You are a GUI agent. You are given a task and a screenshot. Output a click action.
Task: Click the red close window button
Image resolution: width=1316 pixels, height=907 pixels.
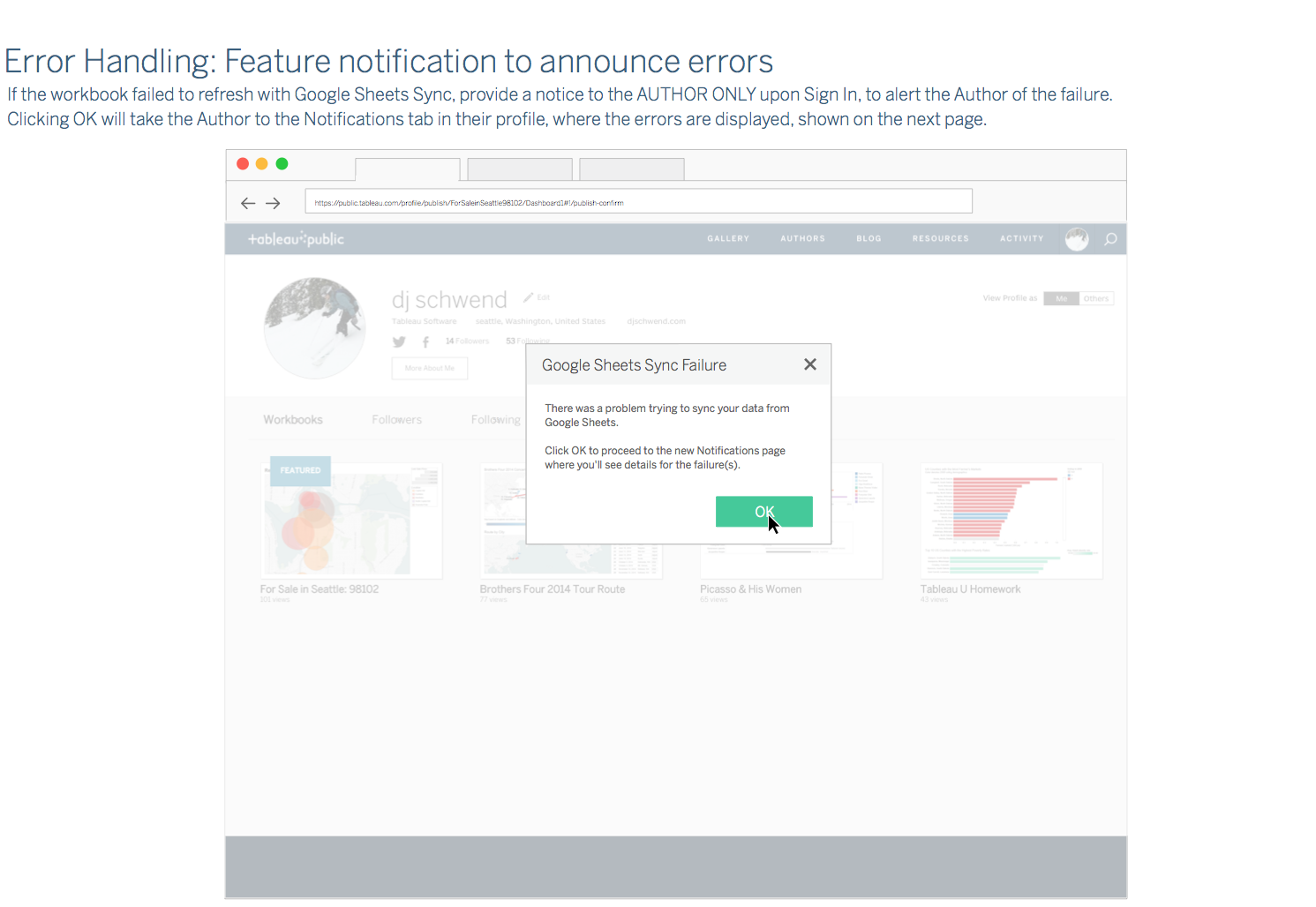243,164
